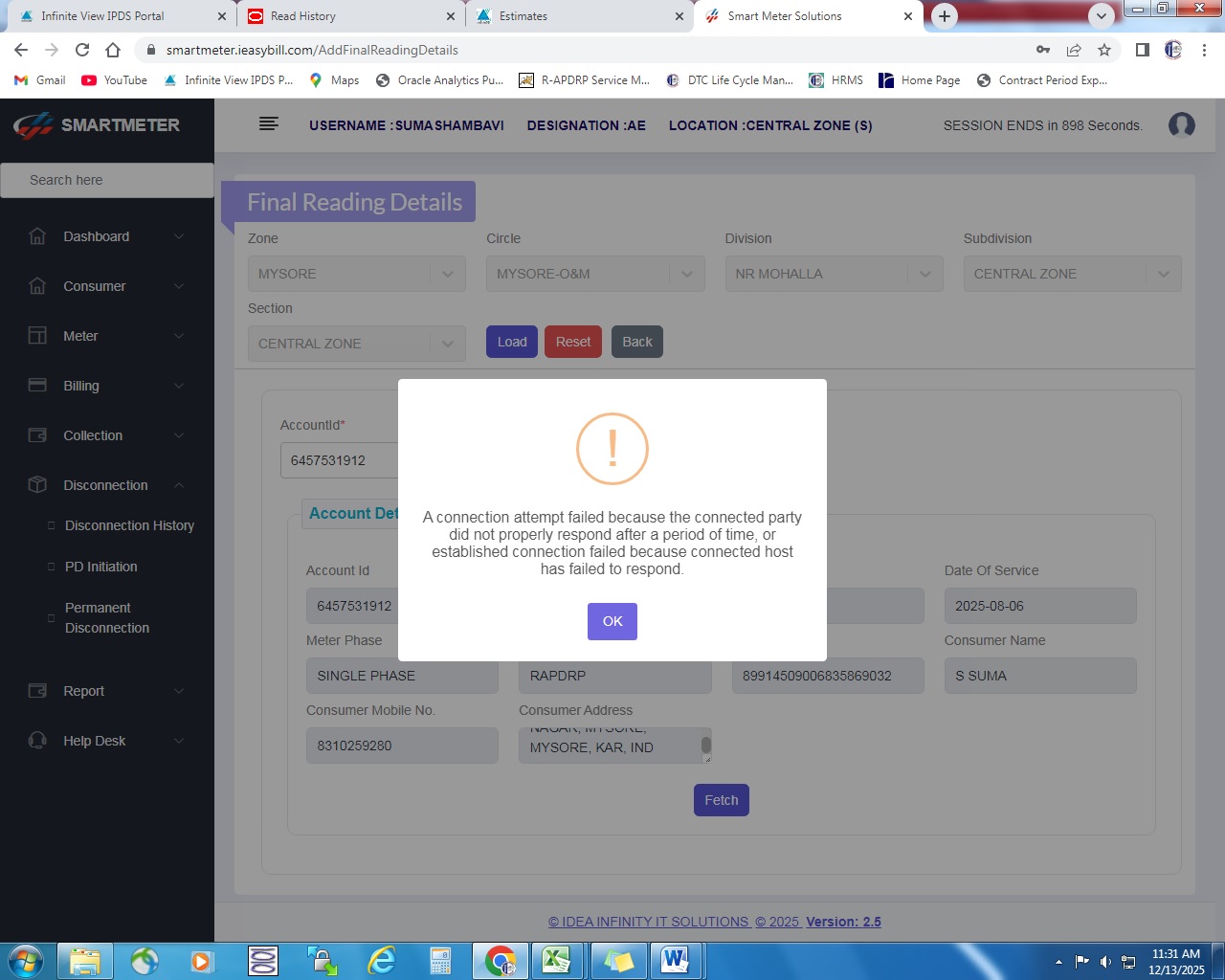The height and width of the screenshot is (980, 1225).
Task: Click the Consumer icon in sidebar
Action: coord(37,286)
